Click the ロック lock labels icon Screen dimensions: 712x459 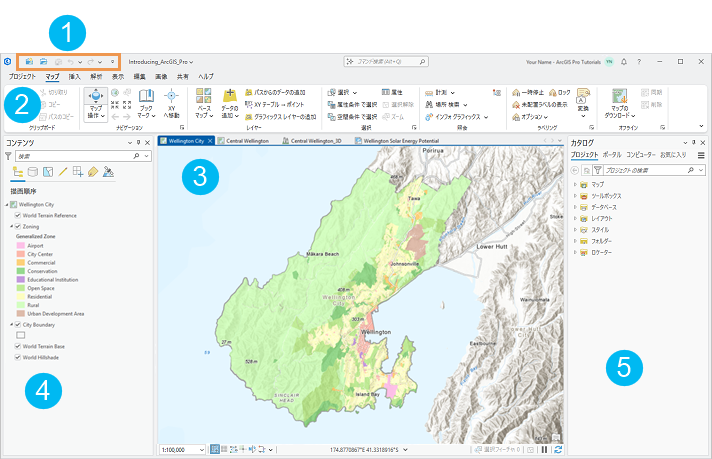[x=553, y=93]
